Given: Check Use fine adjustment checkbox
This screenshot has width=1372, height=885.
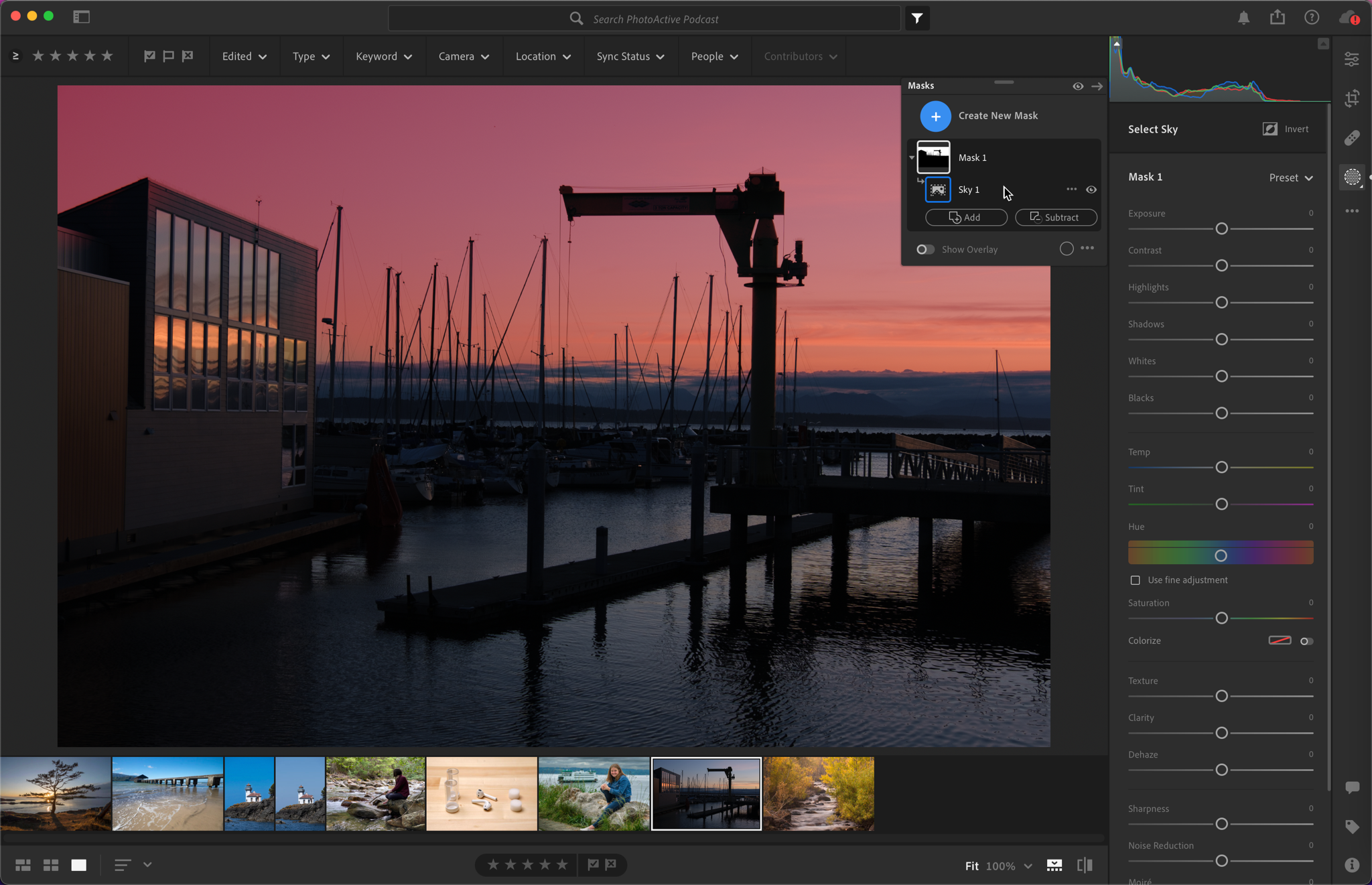Looking at the screenshot, I should point(1135,580).
